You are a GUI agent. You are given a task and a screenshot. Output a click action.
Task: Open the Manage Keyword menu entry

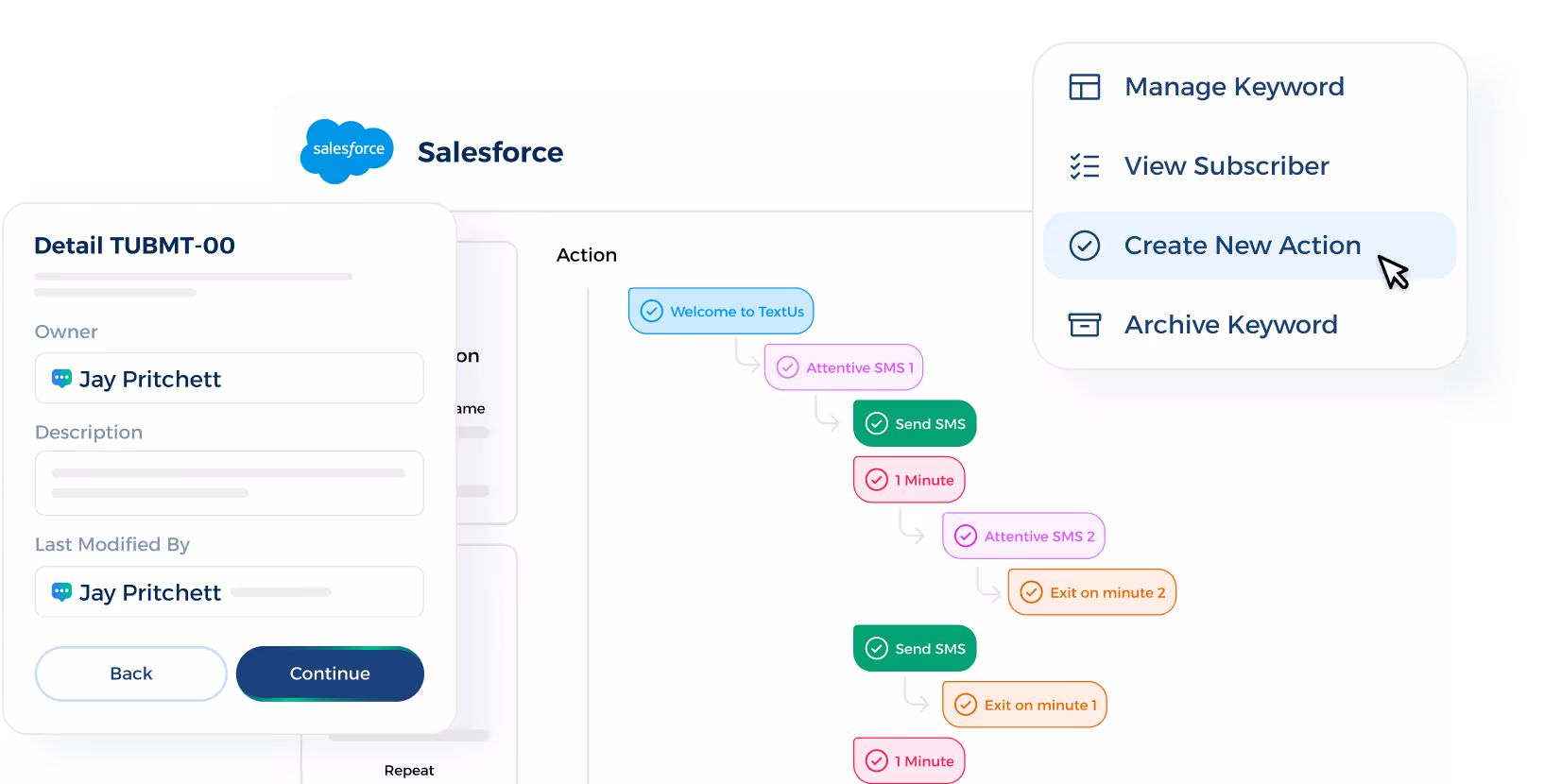1249,87
